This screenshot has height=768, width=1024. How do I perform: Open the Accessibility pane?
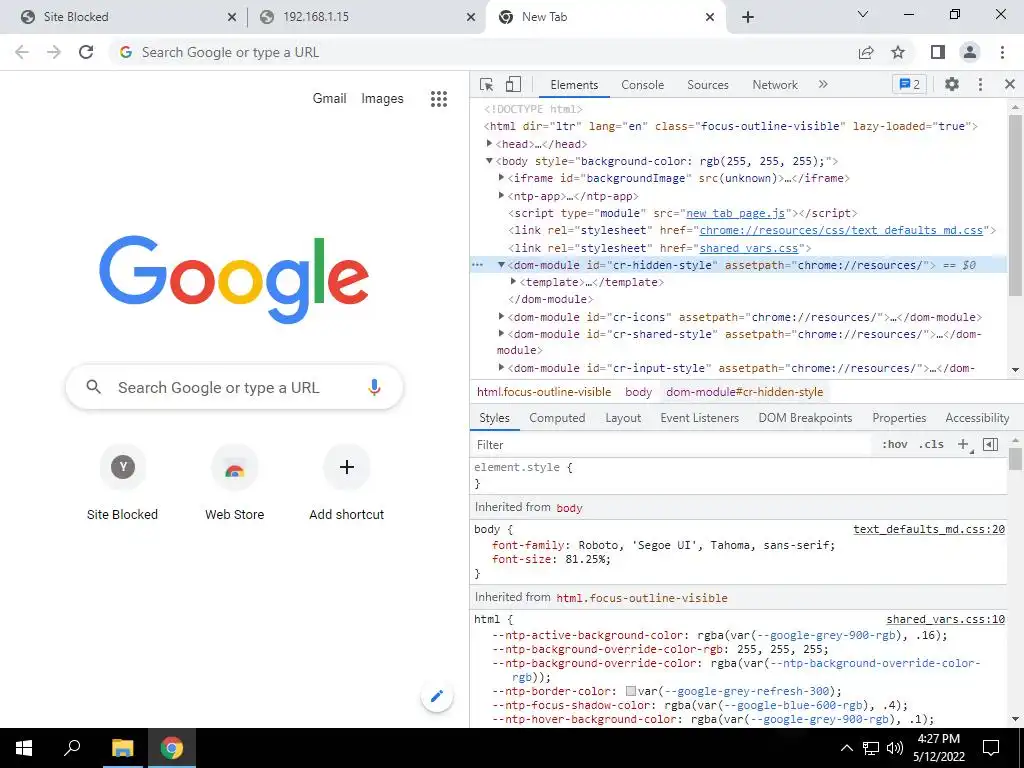(x=977, y=418)
